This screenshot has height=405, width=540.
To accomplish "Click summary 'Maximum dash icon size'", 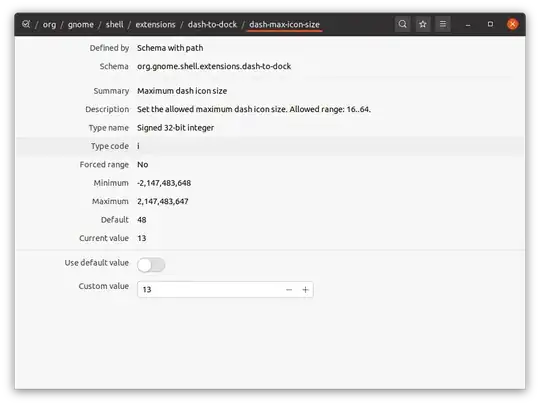I will [182, 91].
